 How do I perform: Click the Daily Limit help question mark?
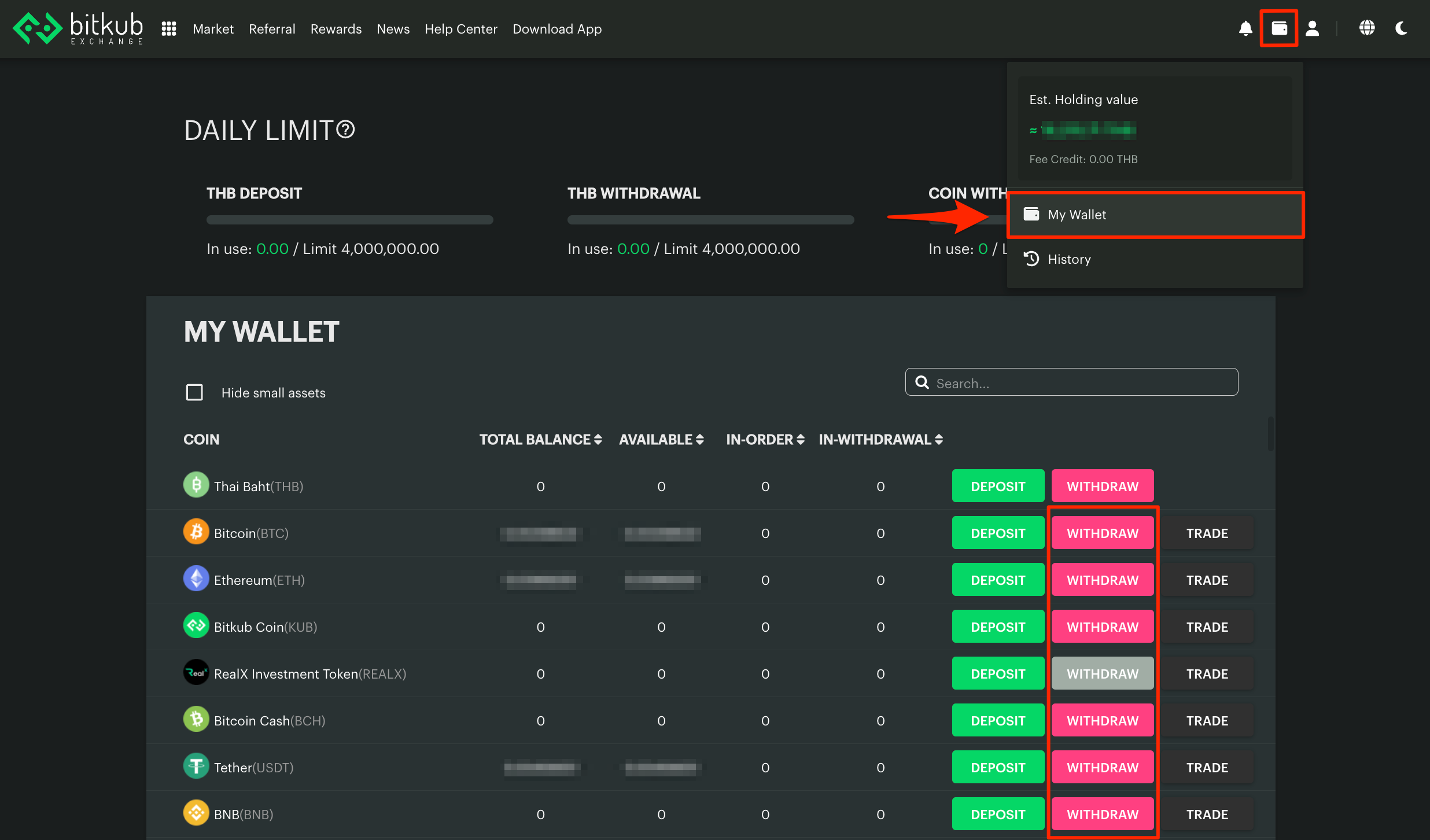point(345,130)
